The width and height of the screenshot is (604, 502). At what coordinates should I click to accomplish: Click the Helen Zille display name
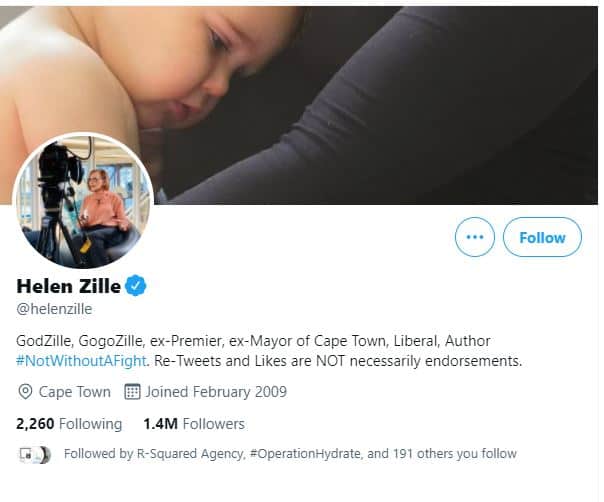tap(68, 287)
